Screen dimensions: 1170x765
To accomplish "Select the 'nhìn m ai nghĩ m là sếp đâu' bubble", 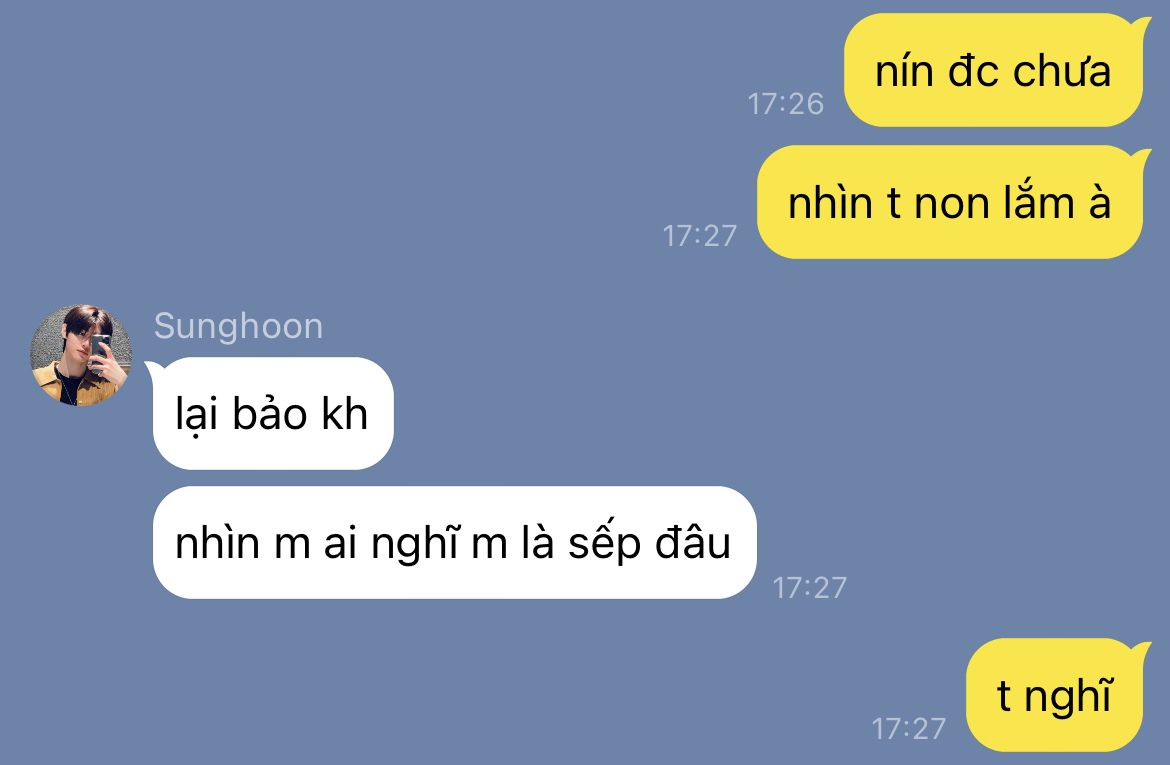I will pyautogui.click(x=454, y=543).
